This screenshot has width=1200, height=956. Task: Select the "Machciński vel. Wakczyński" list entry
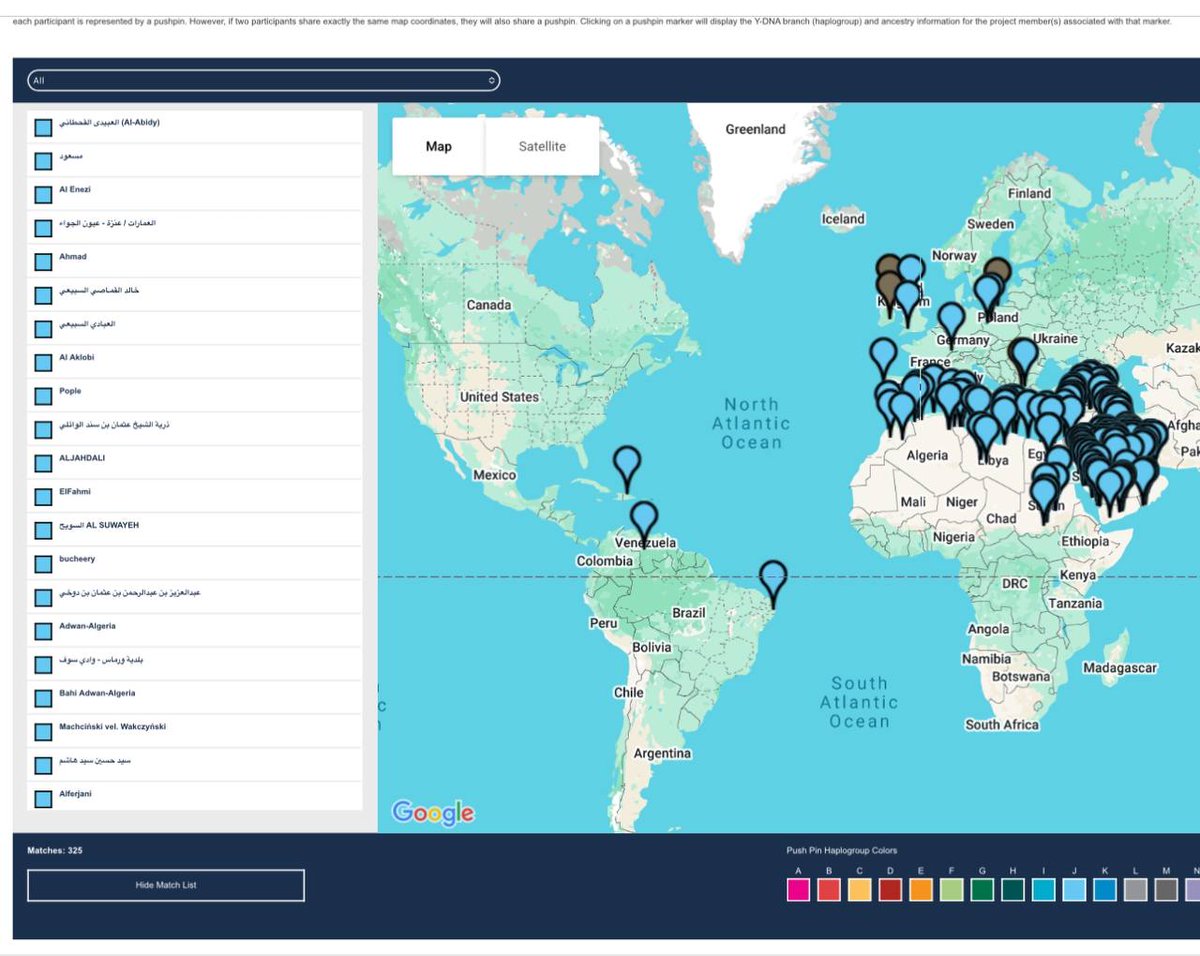194,731
